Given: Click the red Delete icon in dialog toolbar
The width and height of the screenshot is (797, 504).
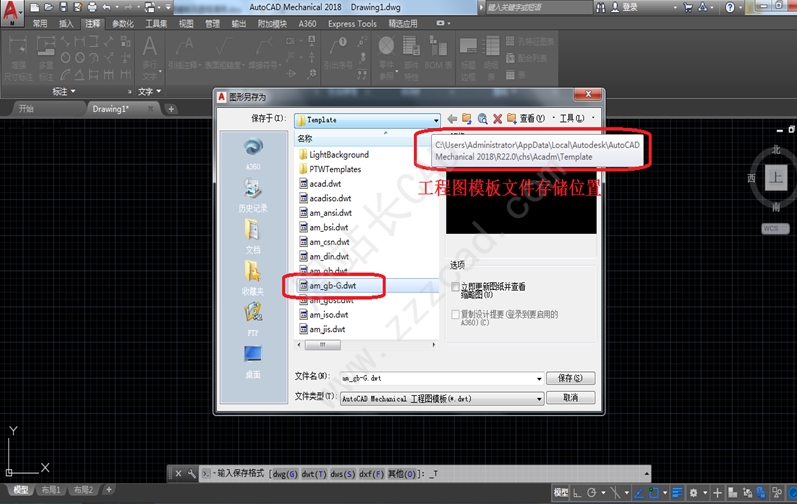Looking at the screenshot, I should point(497,119).
